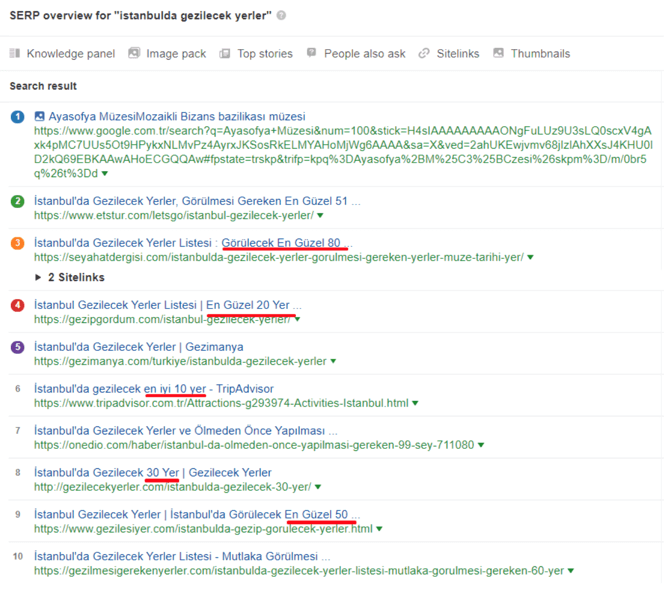Click the seyahatdergisi.com URL
Screen dimensions: 664x594
pyautogui.click(x=279, y=257)
